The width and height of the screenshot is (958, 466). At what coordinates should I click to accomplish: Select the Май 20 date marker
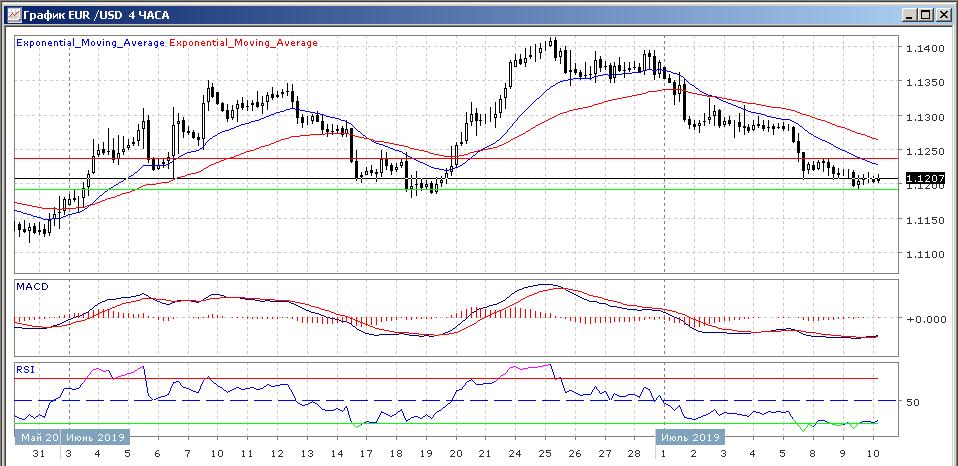(37, 437)
